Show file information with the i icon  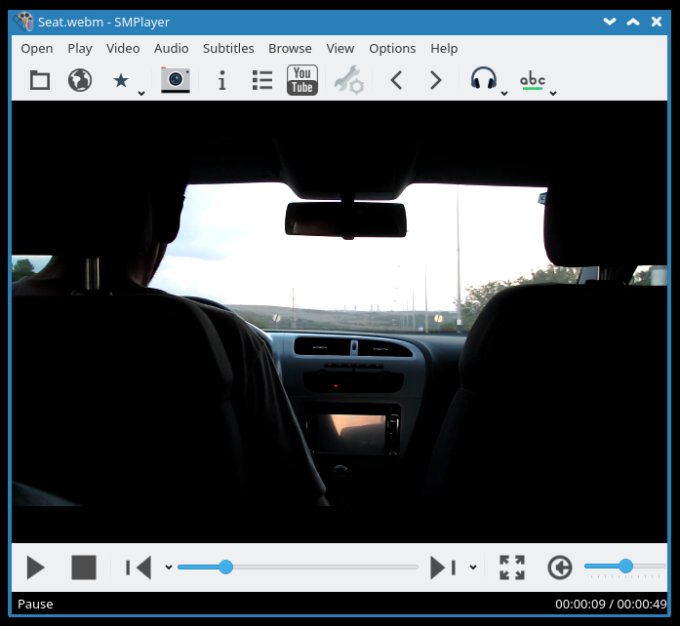[222, 81]
